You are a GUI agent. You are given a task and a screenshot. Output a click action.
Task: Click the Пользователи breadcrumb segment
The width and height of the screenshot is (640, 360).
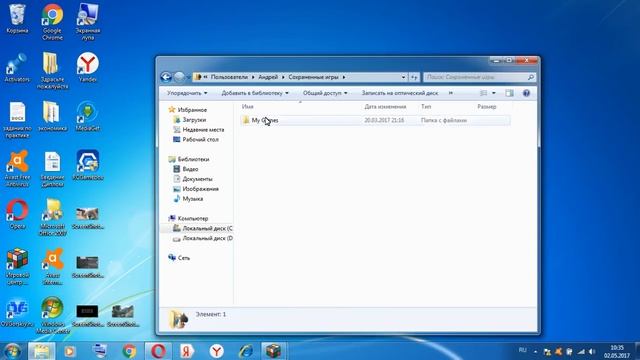click(x=229, y=77)
